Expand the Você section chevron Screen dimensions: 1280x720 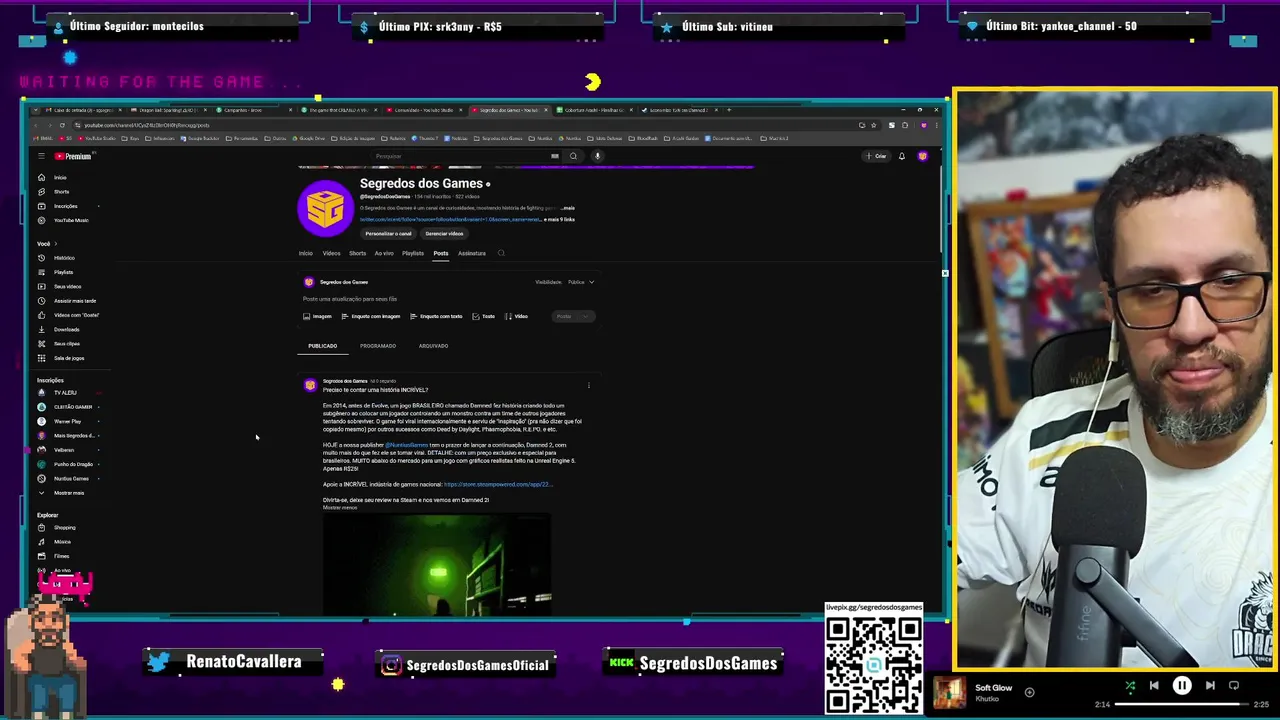pyautogui.click(x=55, y=244)
